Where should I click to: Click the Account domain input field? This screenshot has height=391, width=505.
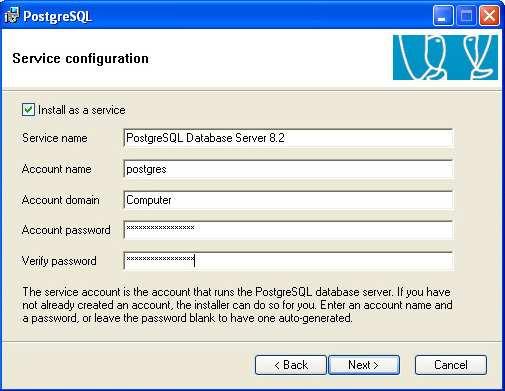[288, 200]
